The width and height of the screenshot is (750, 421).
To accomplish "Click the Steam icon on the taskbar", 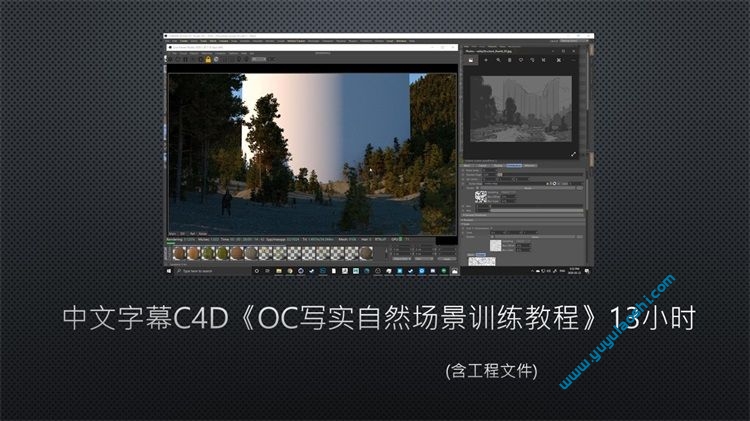I will point(311,271).
